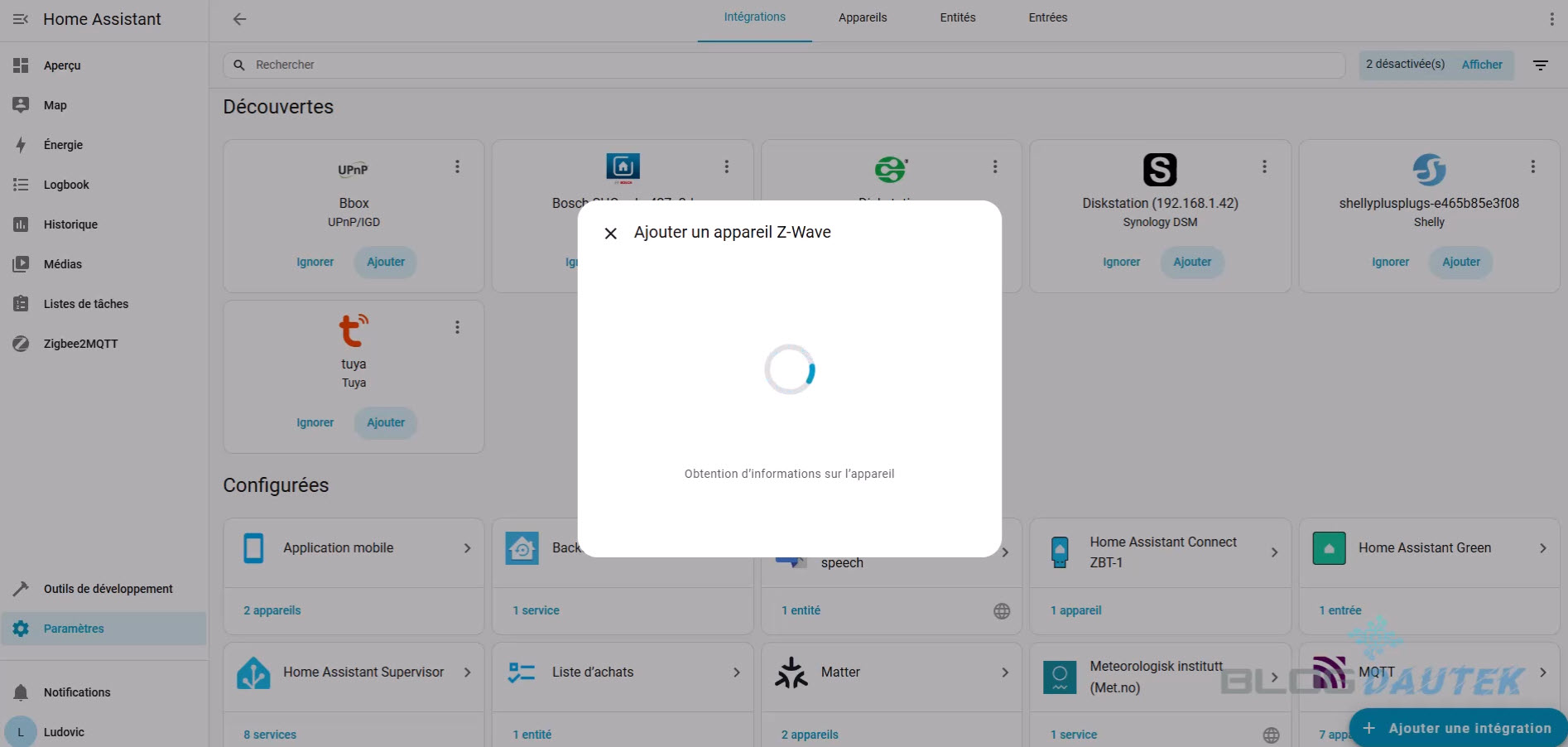The height and width of the screenshot is (747, 1568).
Task: Open the Bbox UPnP card options menu
Action: [x=457, y=167]
